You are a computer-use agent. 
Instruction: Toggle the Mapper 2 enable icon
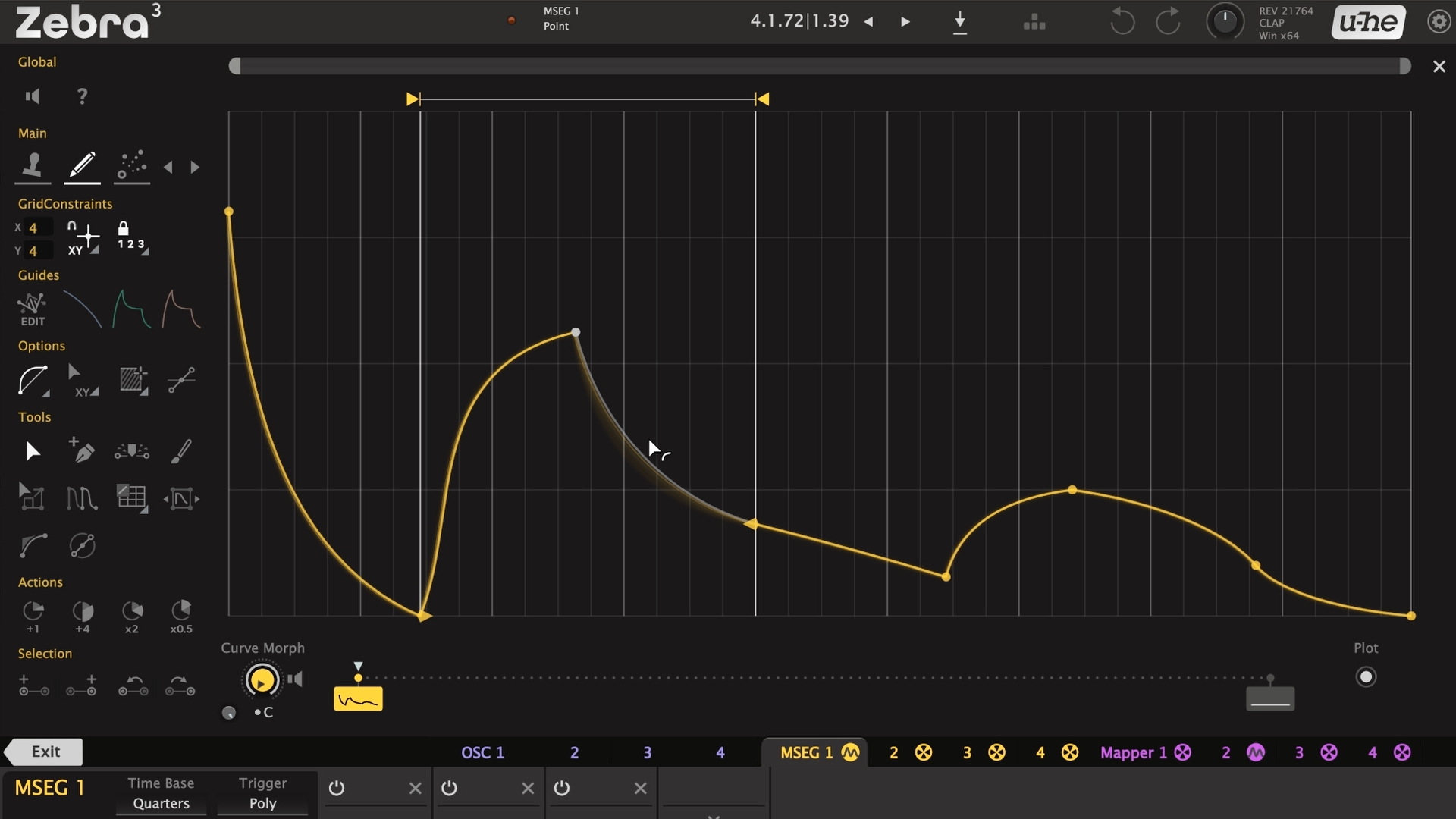pos(1256,752)
